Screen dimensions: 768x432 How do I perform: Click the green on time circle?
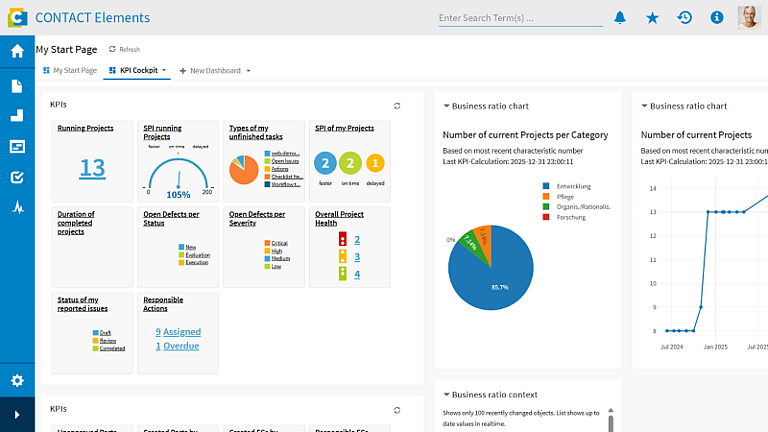pos(350,163)
